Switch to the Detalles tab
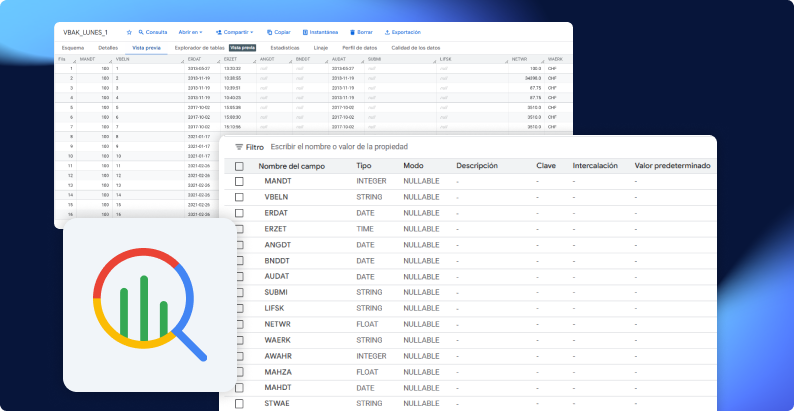This screenshot has width=794, height=411. 108,48
